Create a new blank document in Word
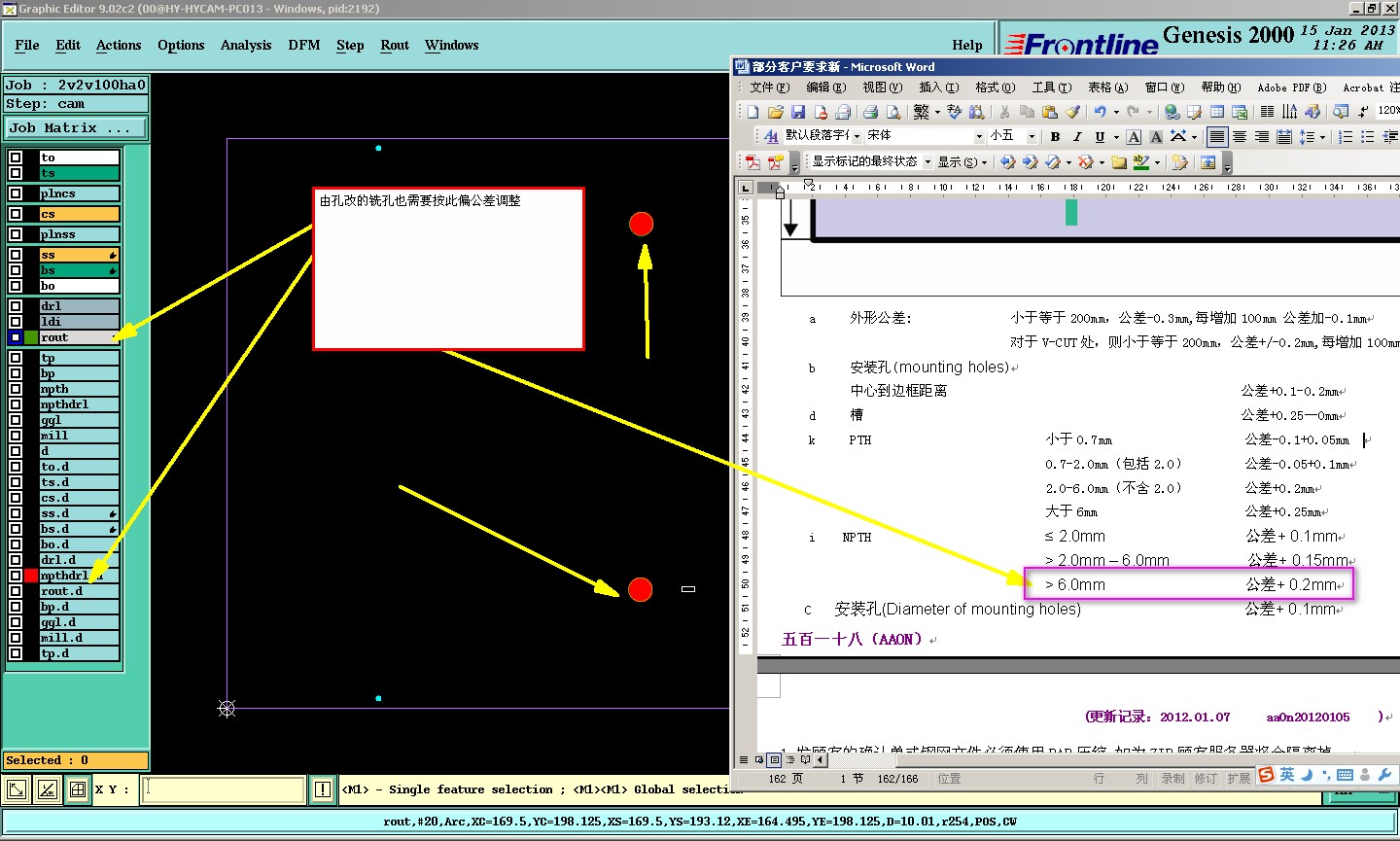The width and height of the screenshot is (1400, 841). 753,112
